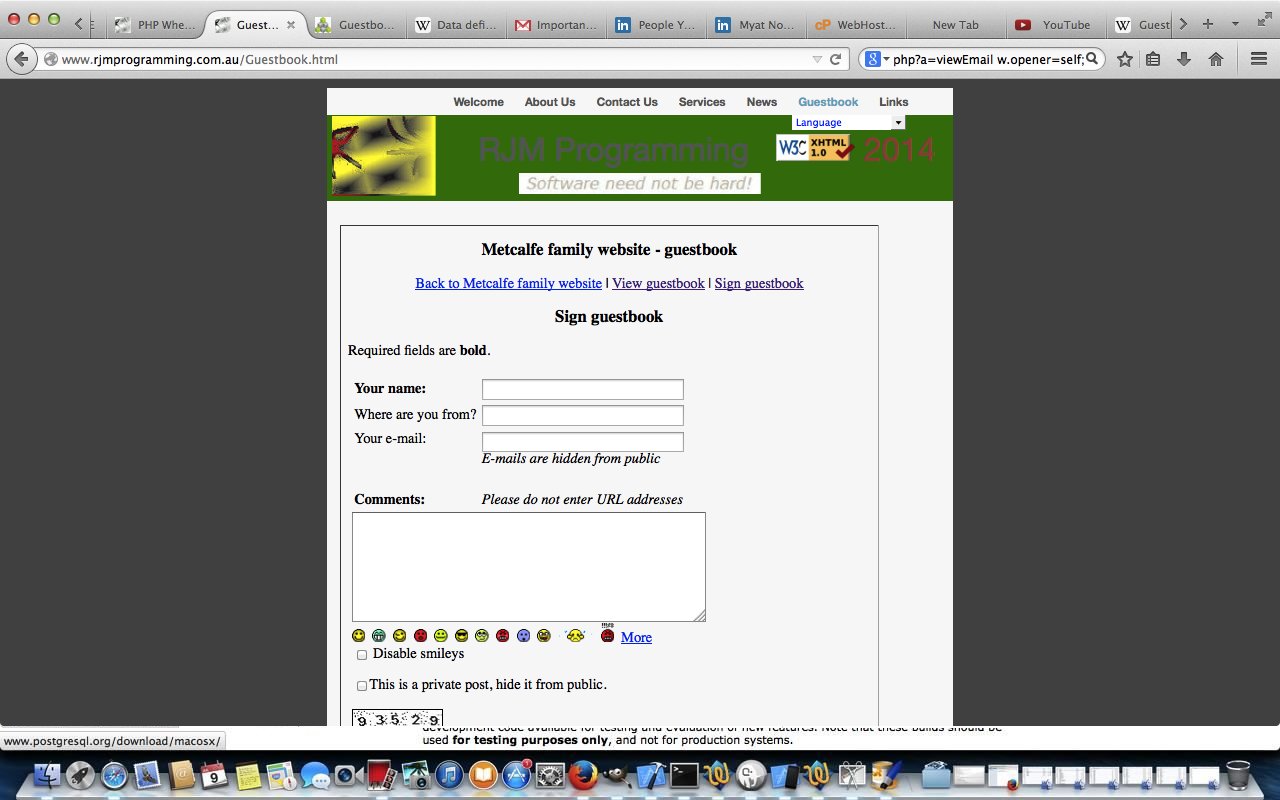Follow Back to Metcalfe family website link
Screen dimensions: 1280x800
click(509, 283)
